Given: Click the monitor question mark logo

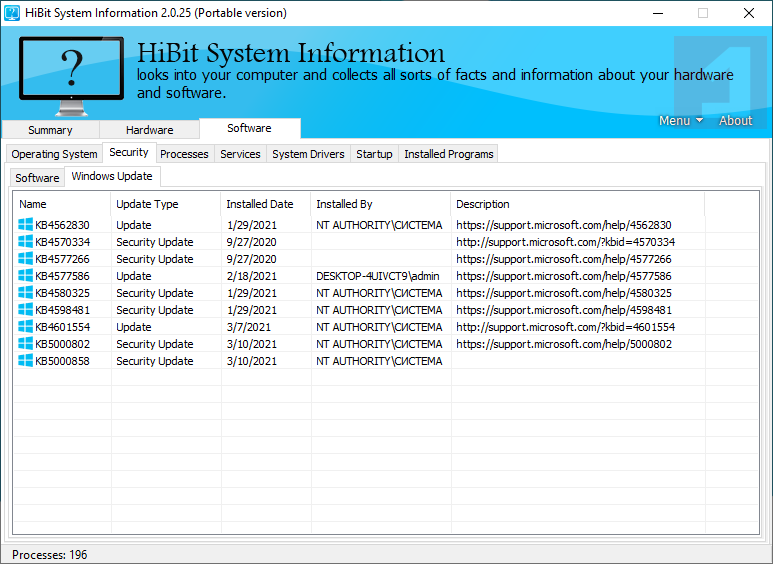Looking at the screenshot, I should point(71,75).
